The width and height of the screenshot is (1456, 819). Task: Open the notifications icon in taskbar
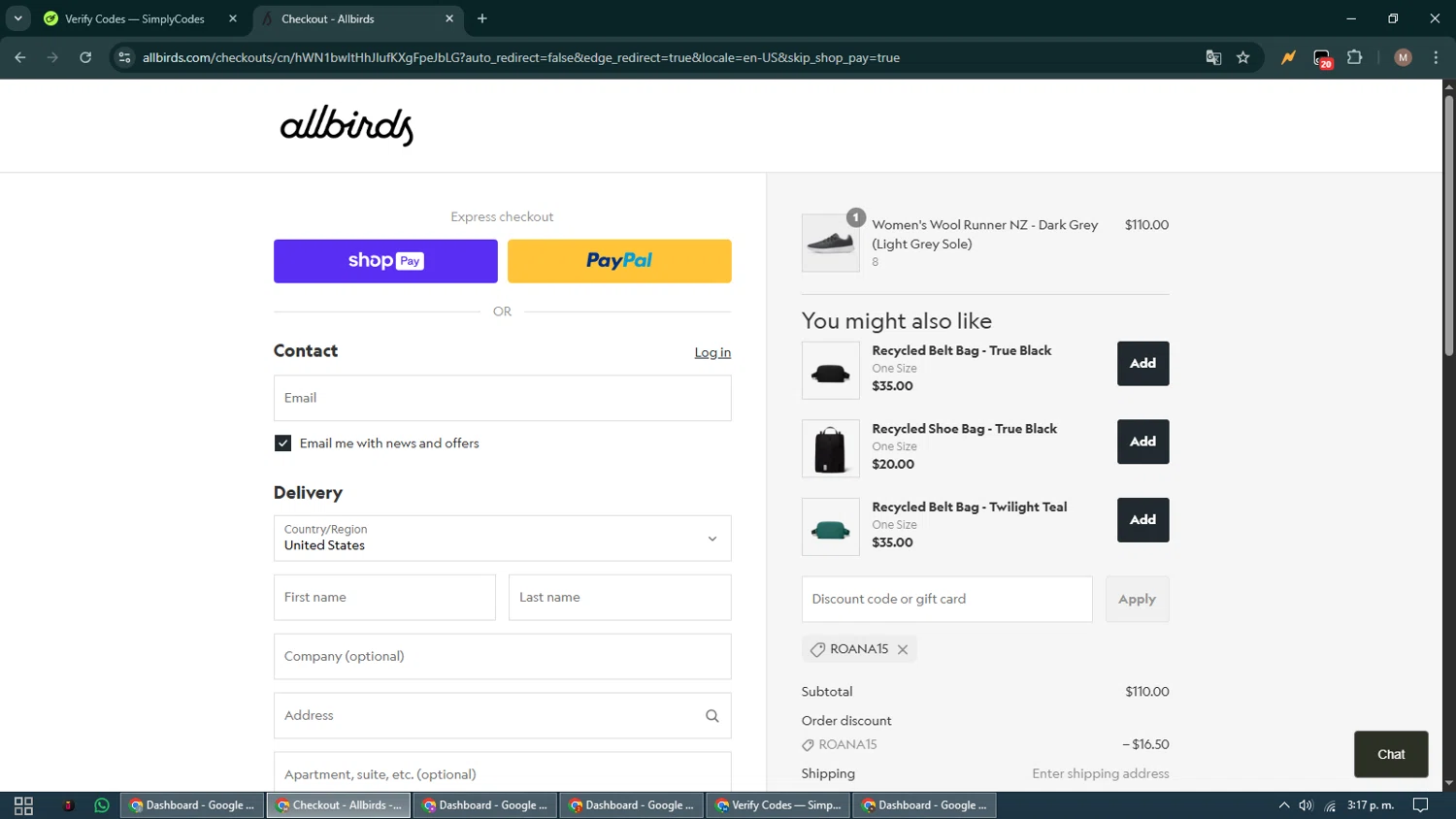pyautogui.click(x=1420, y=805)
